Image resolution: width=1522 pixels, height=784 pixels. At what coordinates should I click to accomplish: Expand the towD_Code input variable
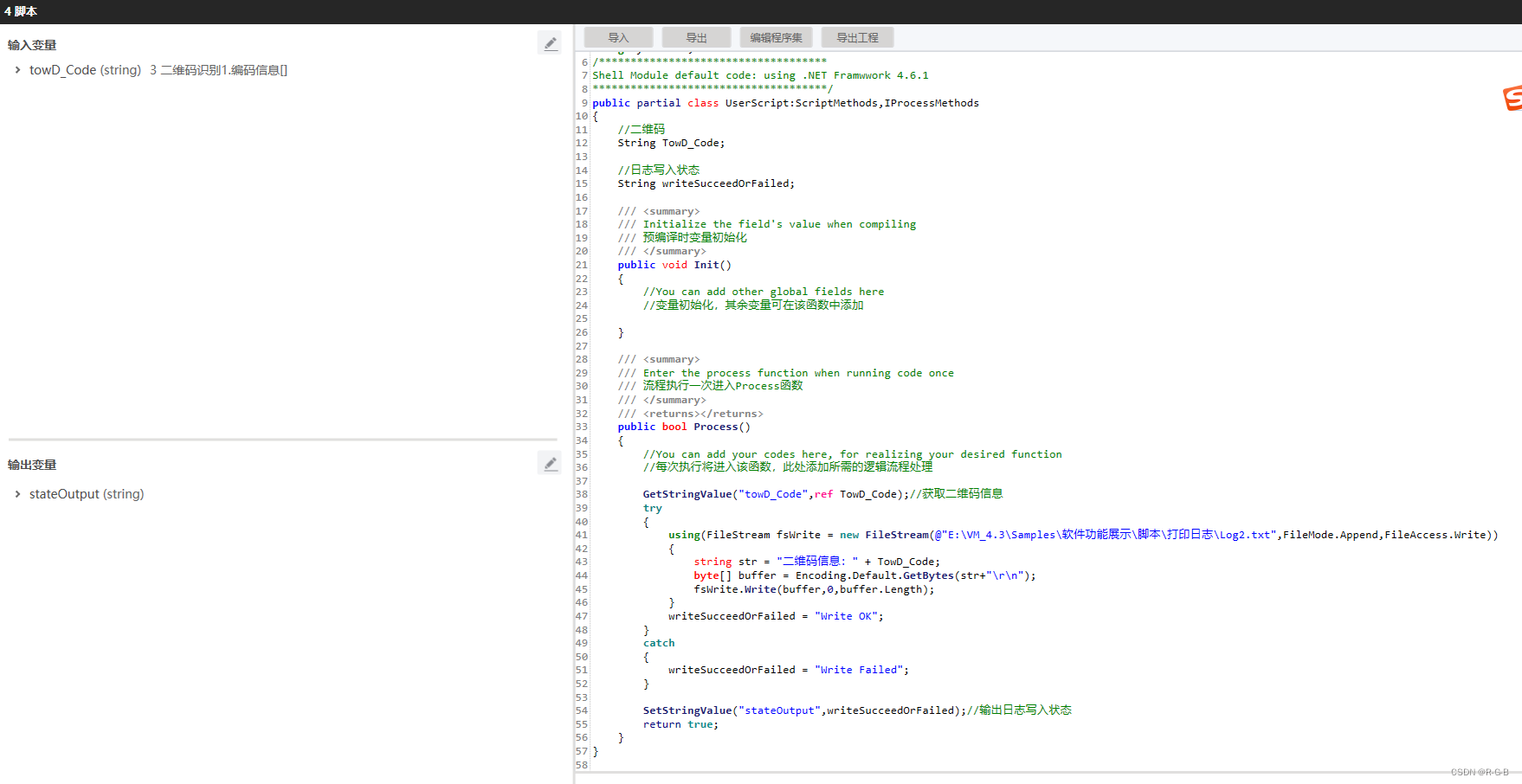point(17,70)
